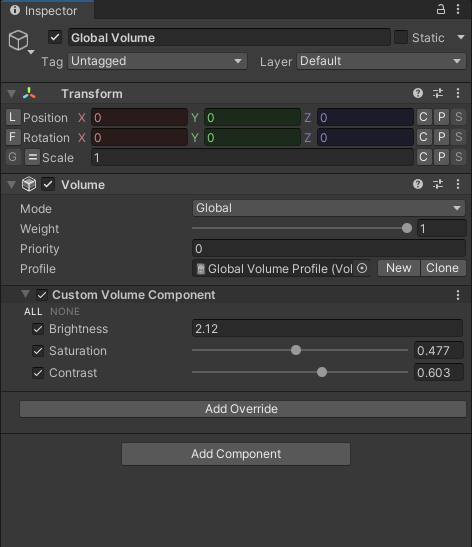Click the Inspector lock icon
Image resolution: width=472 pixels, height=547 pixels.
point(441,9)
